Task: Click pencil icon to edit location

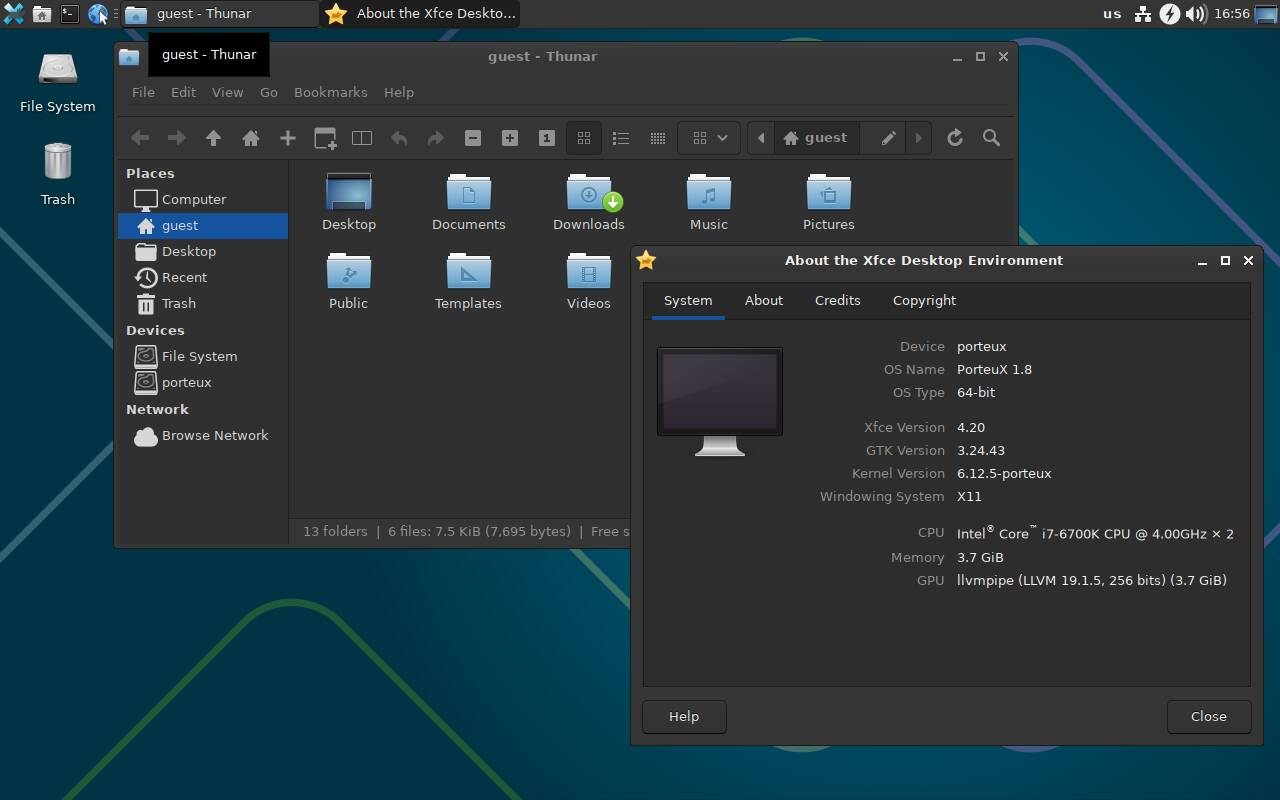Action: [x=888, y=138]
